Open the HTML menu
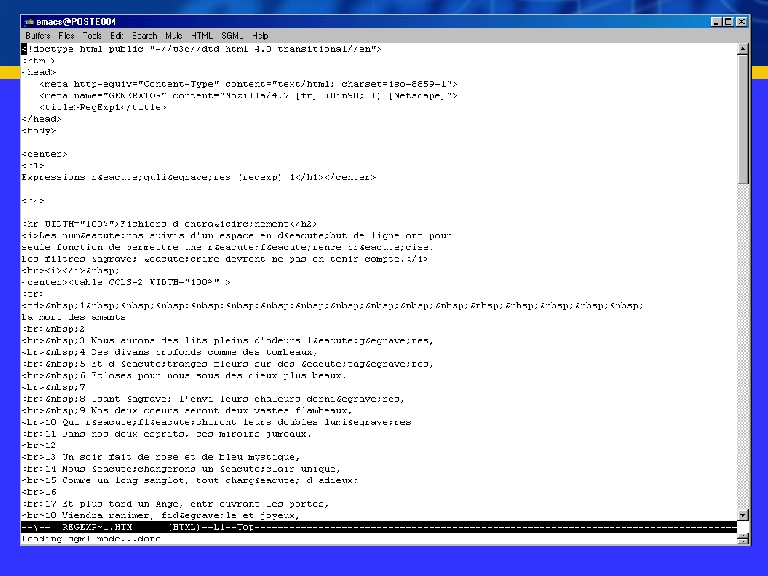Viewport: 768px width, 576px height. 202,35
